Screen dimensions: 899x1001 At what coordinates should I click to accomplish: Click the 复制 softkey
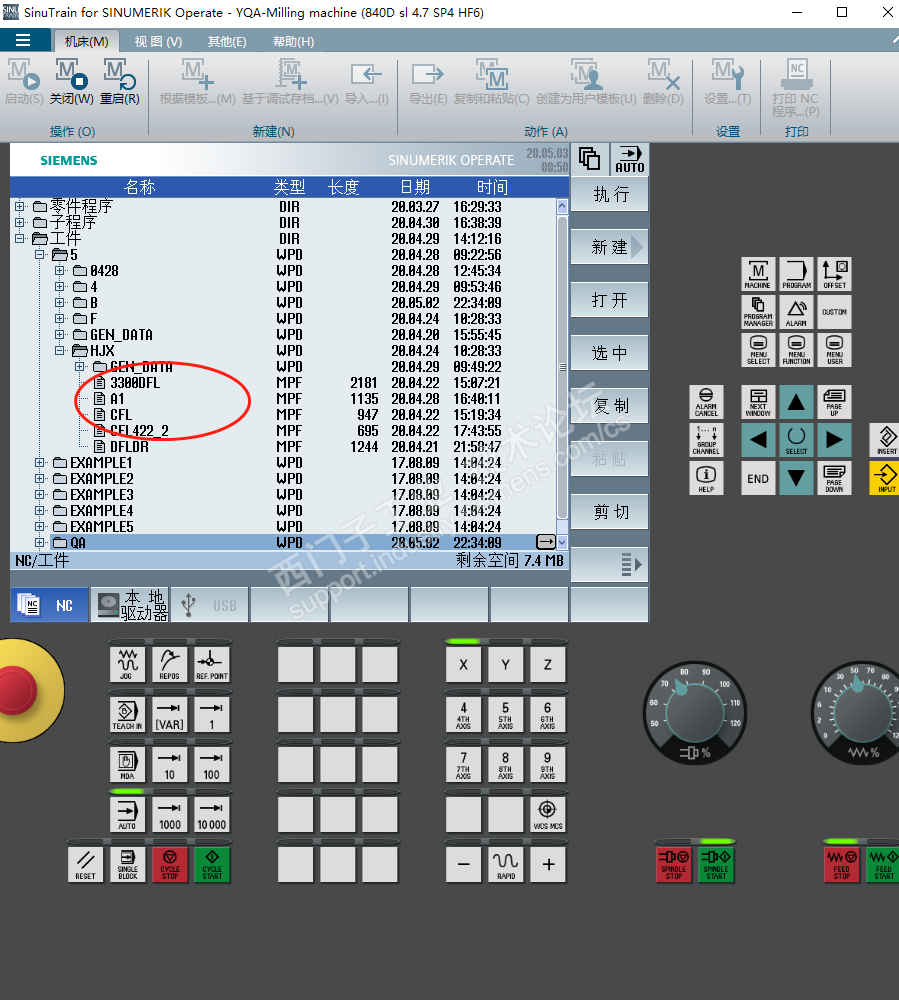[x=609, y=406]
